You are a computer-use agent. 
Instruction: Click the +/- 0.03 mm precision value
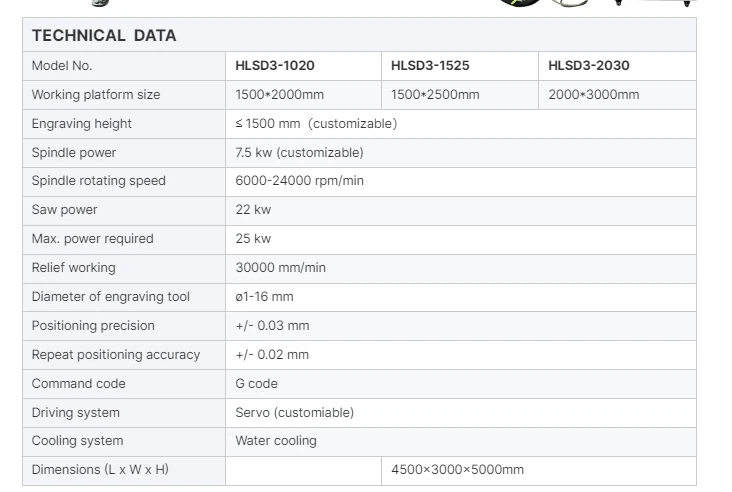pyautogui.click(x=272, y=325)
